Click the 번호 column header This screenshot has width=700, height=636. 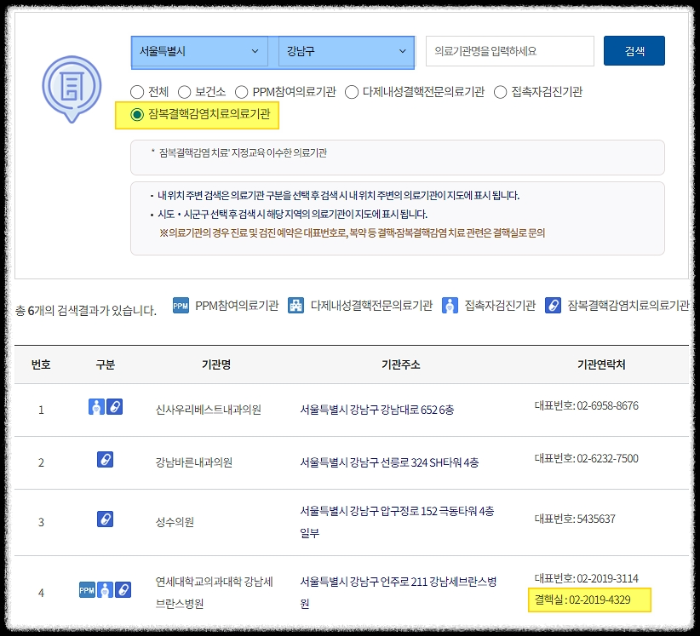click(41, 365)
